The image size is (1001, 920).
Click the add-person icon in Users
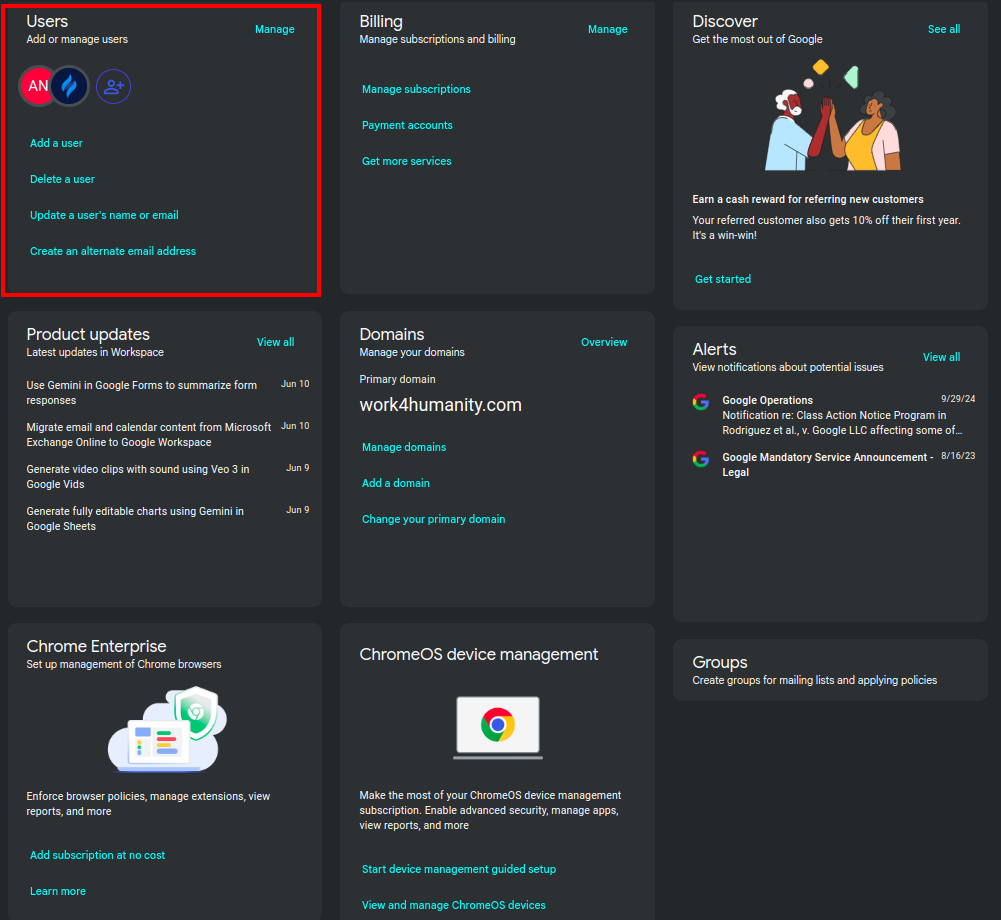click(x=114, y=86)
